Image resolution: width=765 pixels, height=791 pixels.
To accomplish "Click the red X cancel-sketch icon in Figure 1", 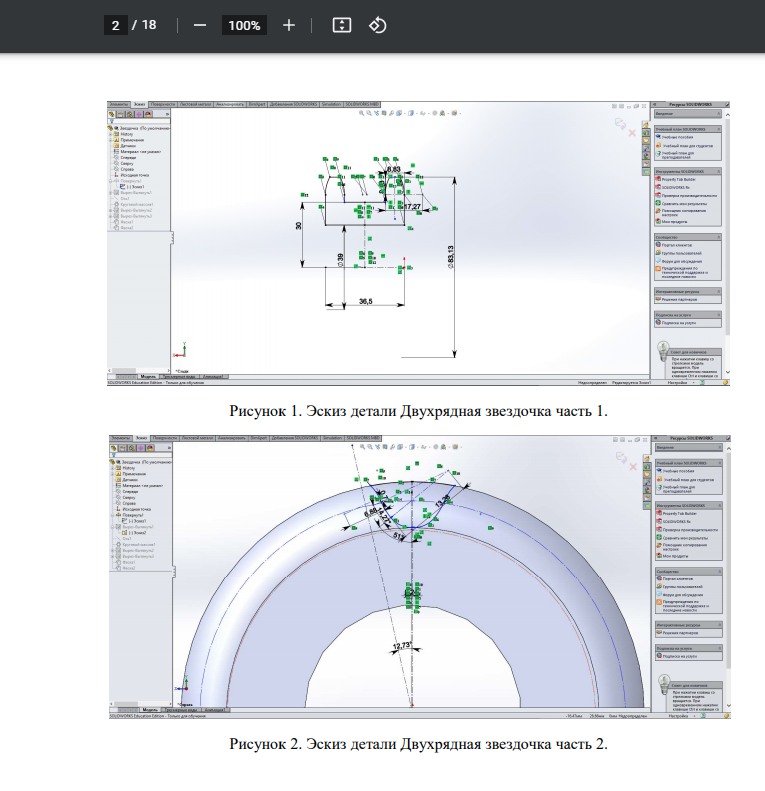I will coord(632,133).
